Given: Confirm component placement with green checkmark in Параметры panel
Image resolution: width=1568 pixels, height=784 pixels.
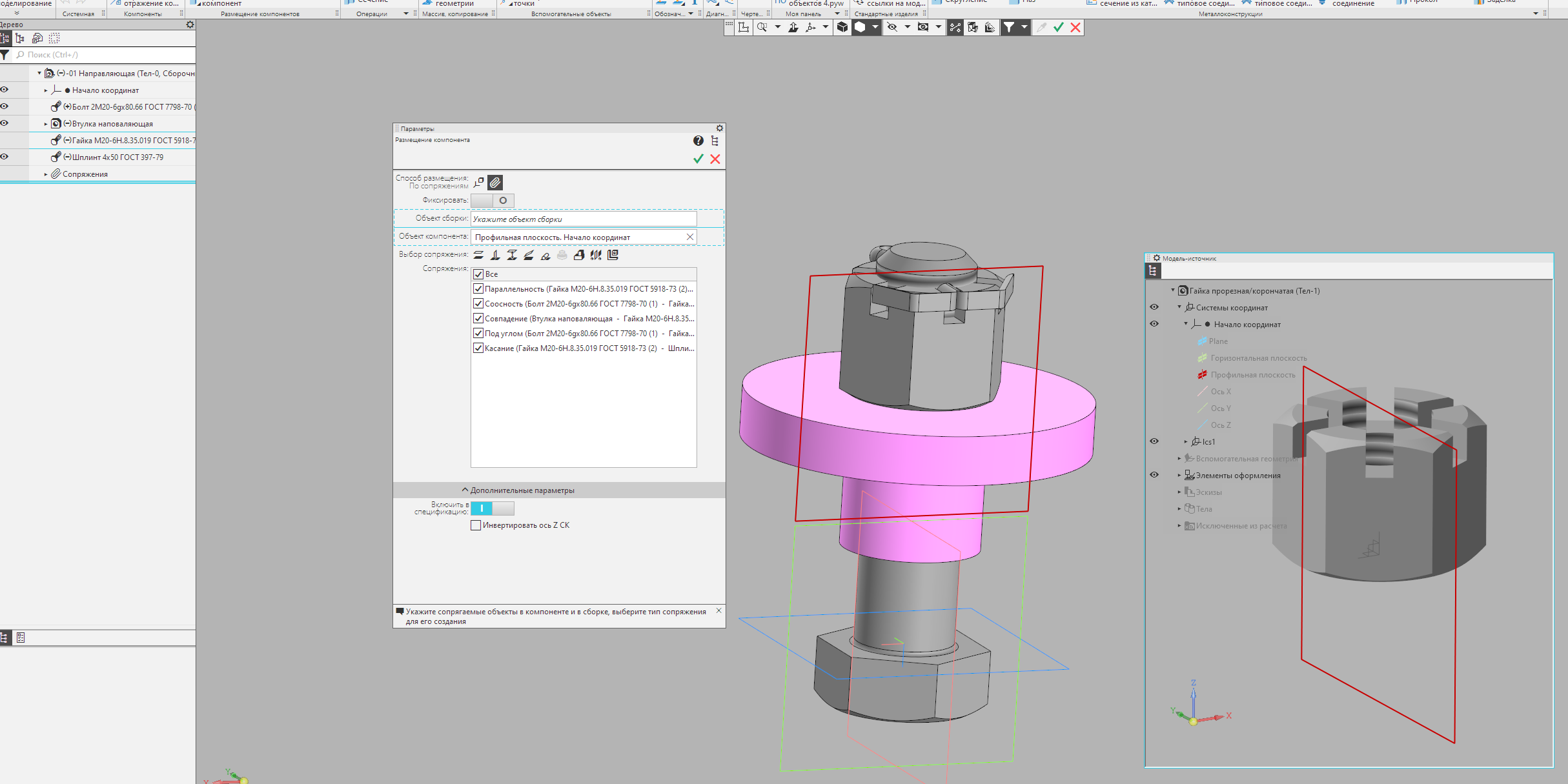Looking at the screenshot, I should click(x=698, y=159).
